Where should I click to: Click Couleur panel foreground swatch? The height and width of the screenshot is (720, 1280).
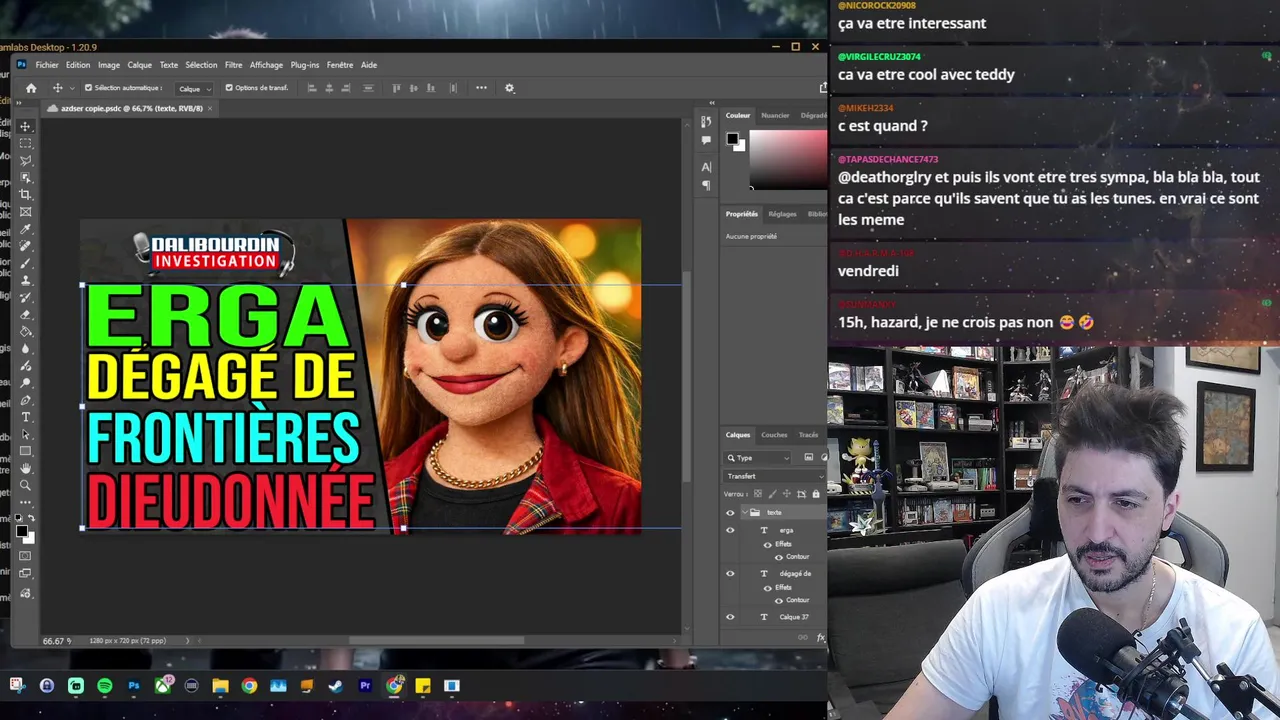(x=733, y=138)
